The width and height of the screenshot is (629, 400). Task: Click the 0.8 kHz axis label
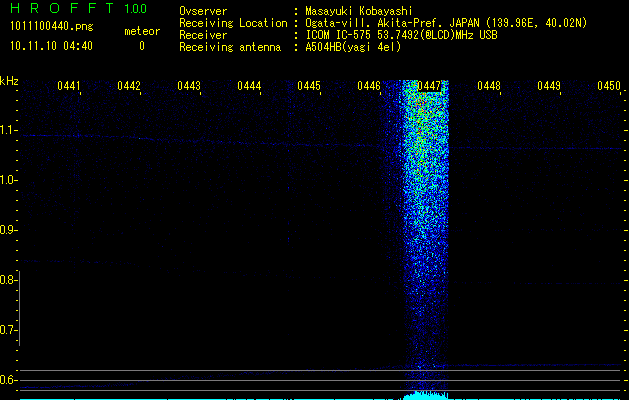pyautogui.click(x=8, y=280)
